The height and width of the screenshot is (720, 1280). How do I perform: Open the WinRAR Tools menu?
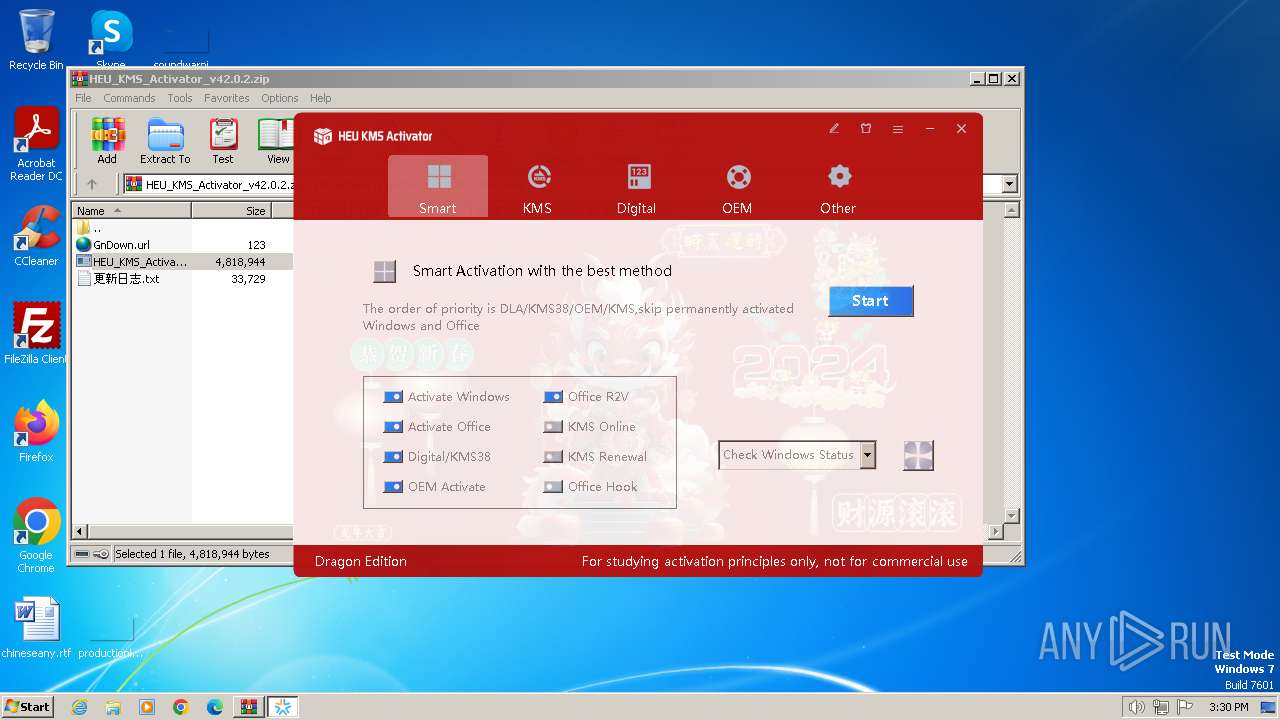click(180, 98)
